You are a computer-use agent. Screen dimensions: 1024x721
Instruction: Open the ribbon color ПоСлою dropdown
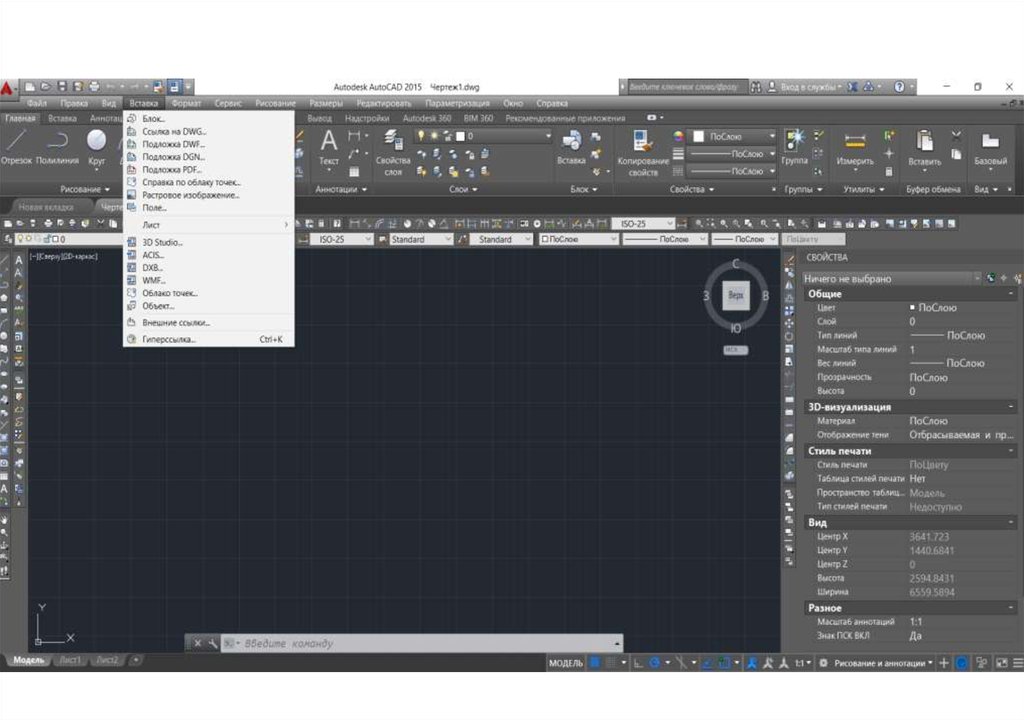point(738,136)
